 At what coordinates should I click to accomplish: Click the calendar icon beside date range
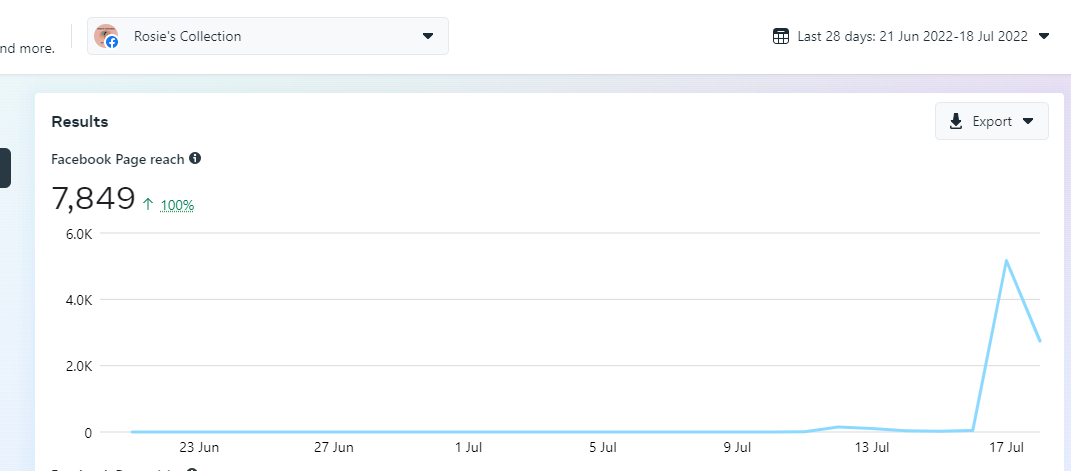[781, 36]
